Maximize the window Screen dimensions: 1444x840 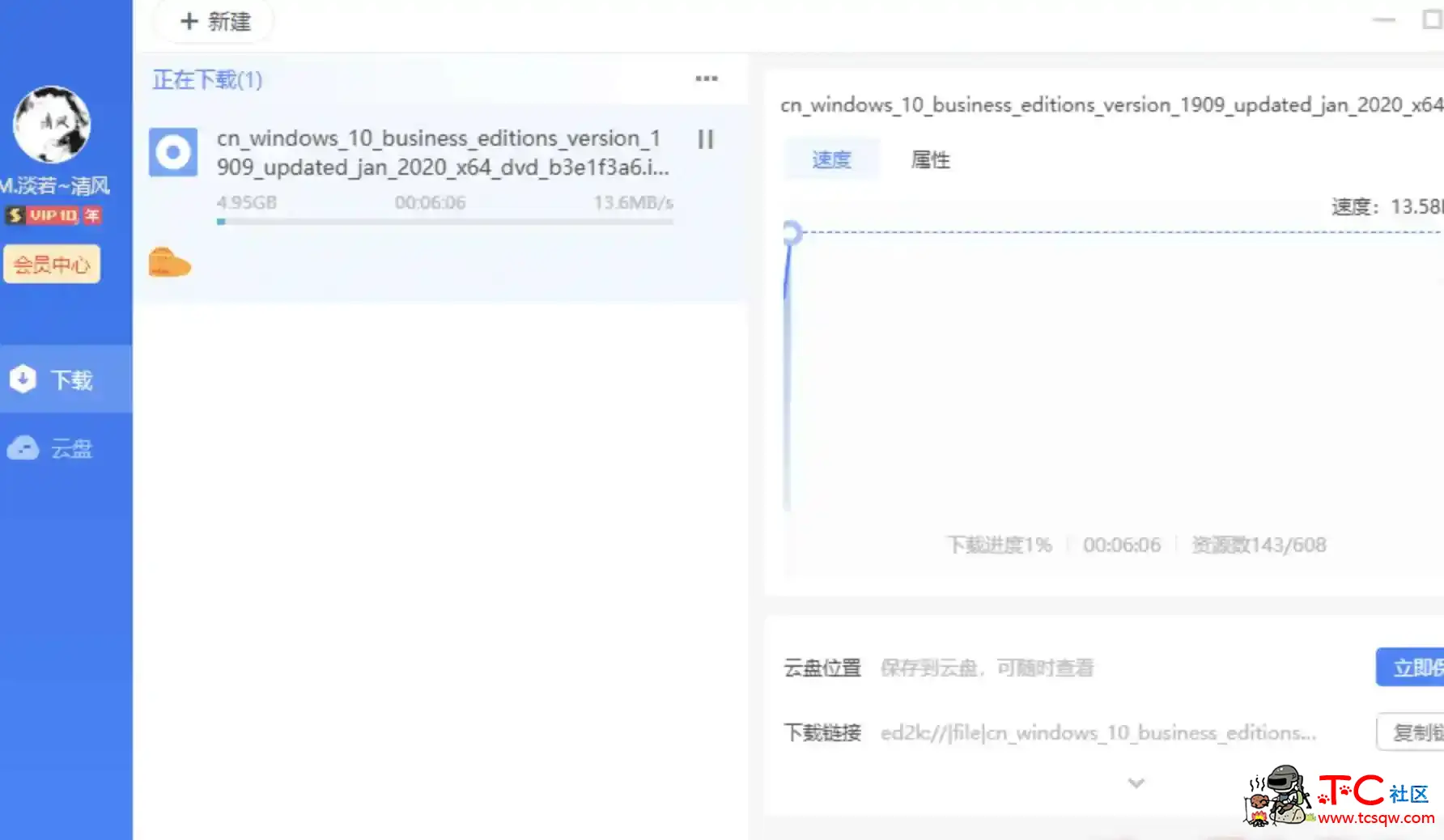point(1433,19)
